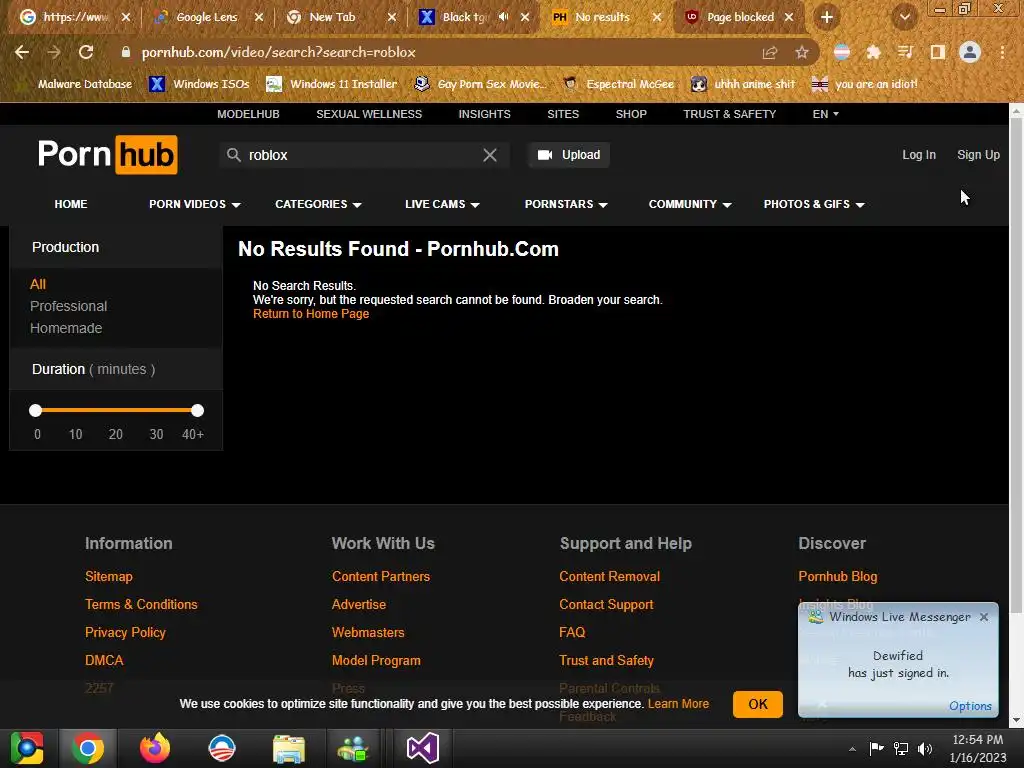Open Modelhub in the top bar
The height and width of the screenshot is (768, 1024).
(x=248, y=114)
